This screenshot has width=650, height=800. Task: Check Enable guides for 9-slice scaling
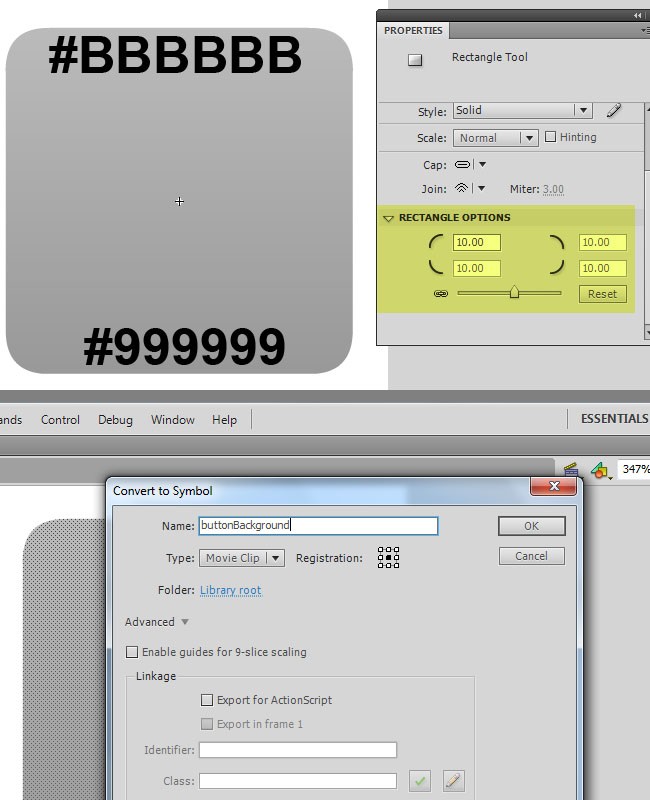click(x=132, y=652)
